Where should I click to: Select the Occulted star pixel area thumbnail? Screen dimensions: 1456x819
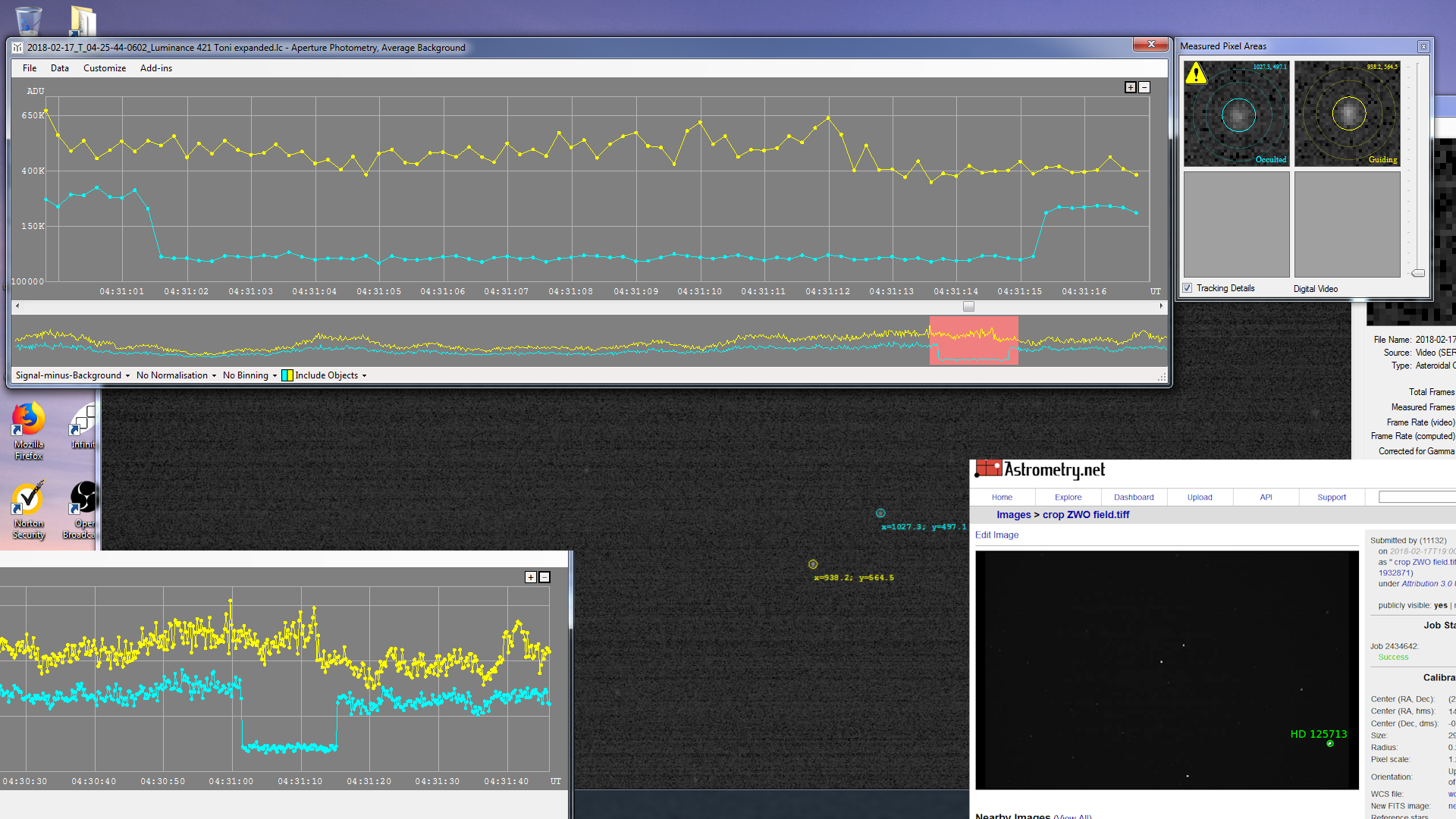(x=1237, y=114)
